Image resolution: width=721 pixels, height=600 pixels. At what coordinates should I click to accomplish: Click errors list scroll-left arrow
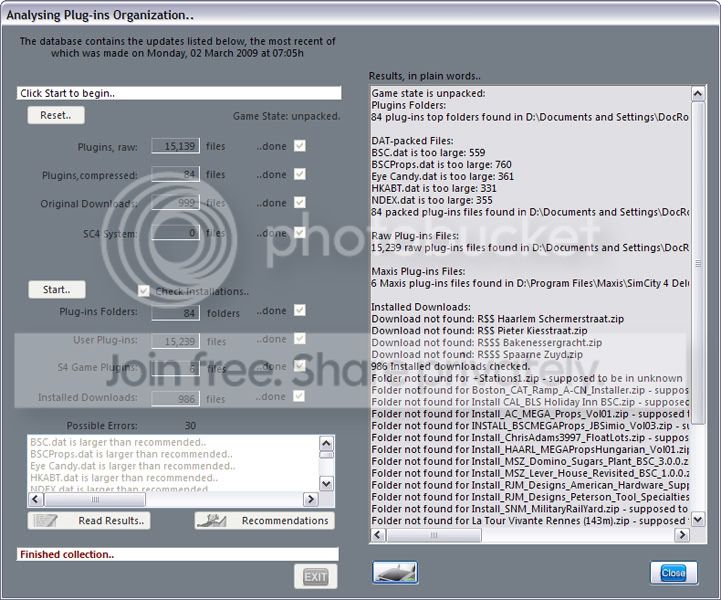[x=35, y=499]
